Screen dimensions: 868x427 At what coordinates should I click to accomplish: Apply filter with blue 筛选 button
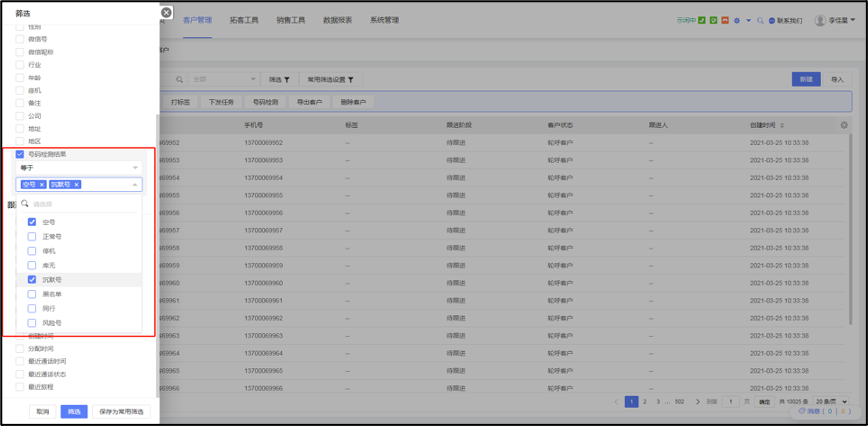[74, 411]
